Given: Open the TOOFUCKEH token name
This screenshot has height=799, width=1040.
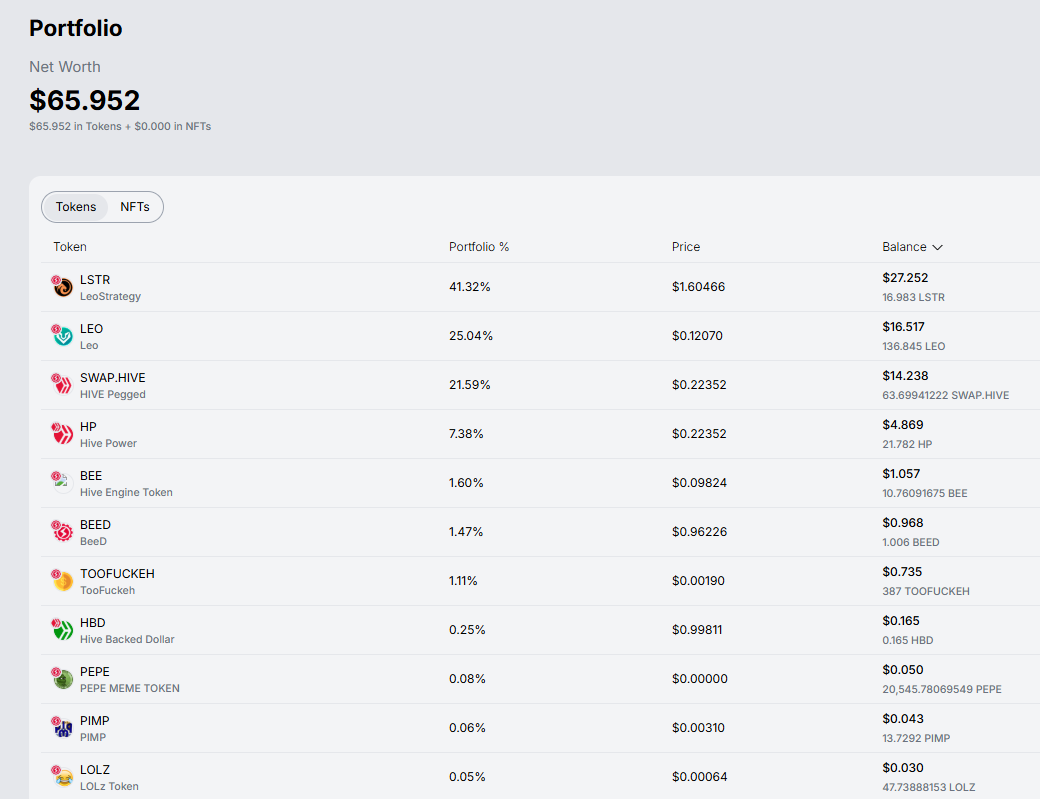Looking at the screenshot, I should tap(117, 574).
